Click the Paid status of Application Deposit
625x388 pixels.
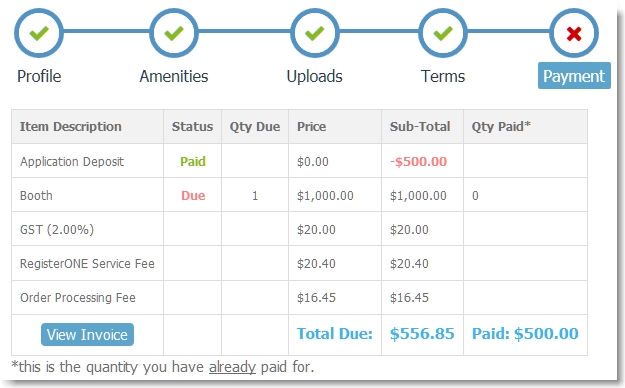tap(193, 161)
